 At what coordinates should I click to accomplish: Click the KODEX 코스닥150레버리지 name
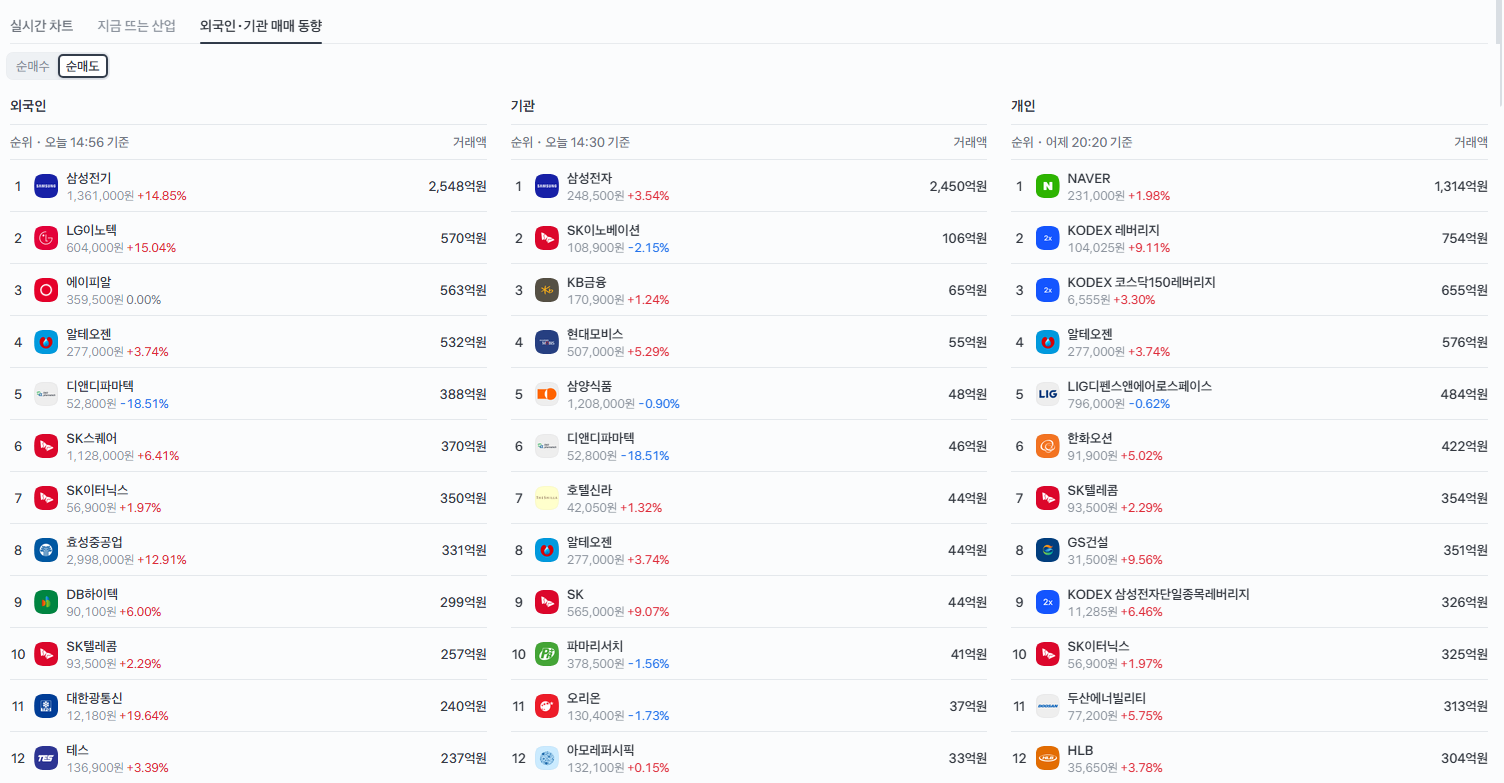[1142, 282]
